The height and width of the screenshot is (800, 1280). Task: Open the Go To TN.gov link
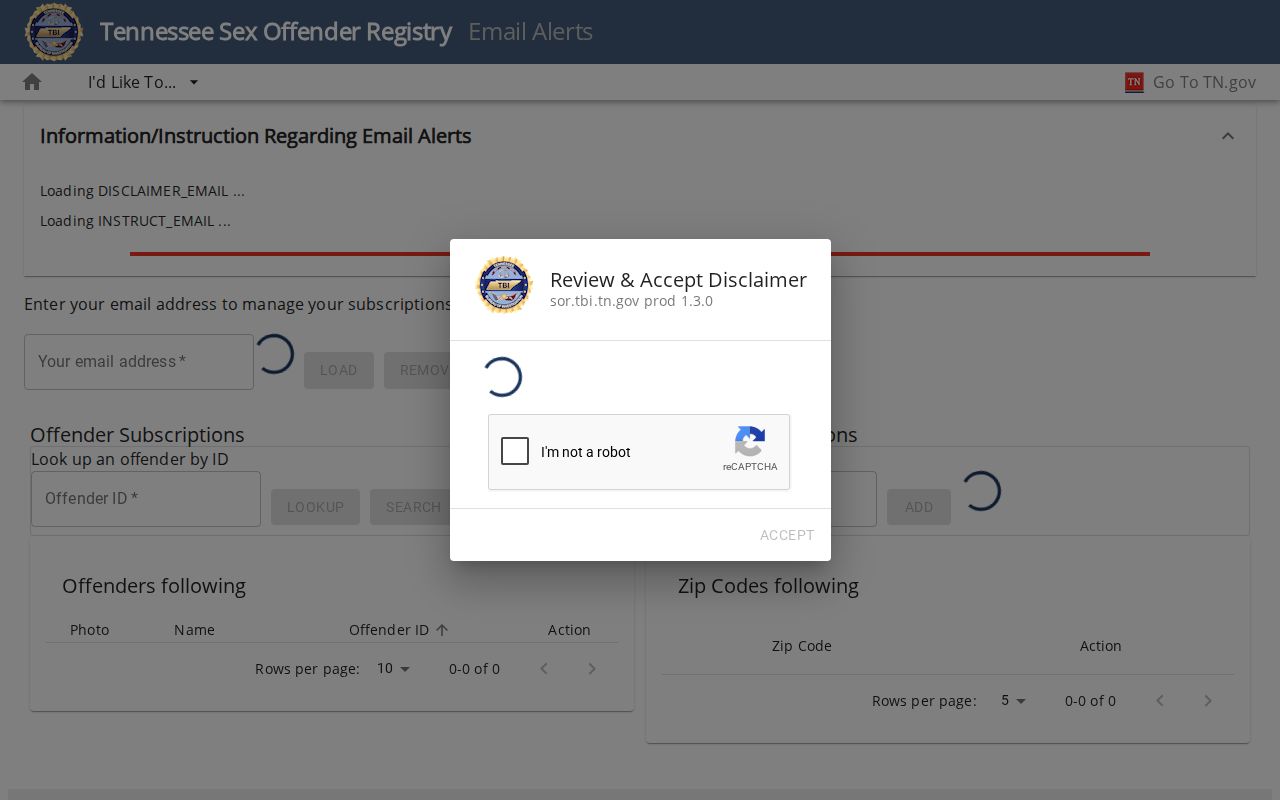1204,82
